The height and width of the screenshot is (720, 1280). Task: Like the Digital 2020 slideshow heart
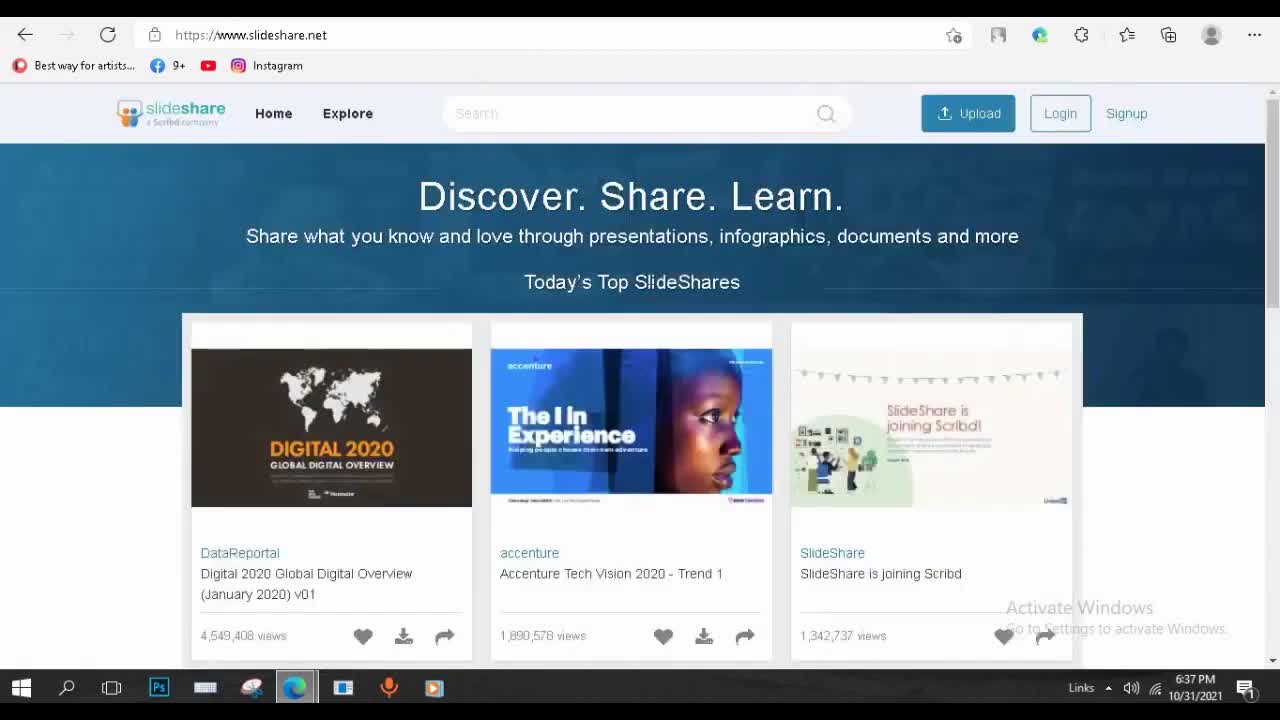click(x=363, y=636)
